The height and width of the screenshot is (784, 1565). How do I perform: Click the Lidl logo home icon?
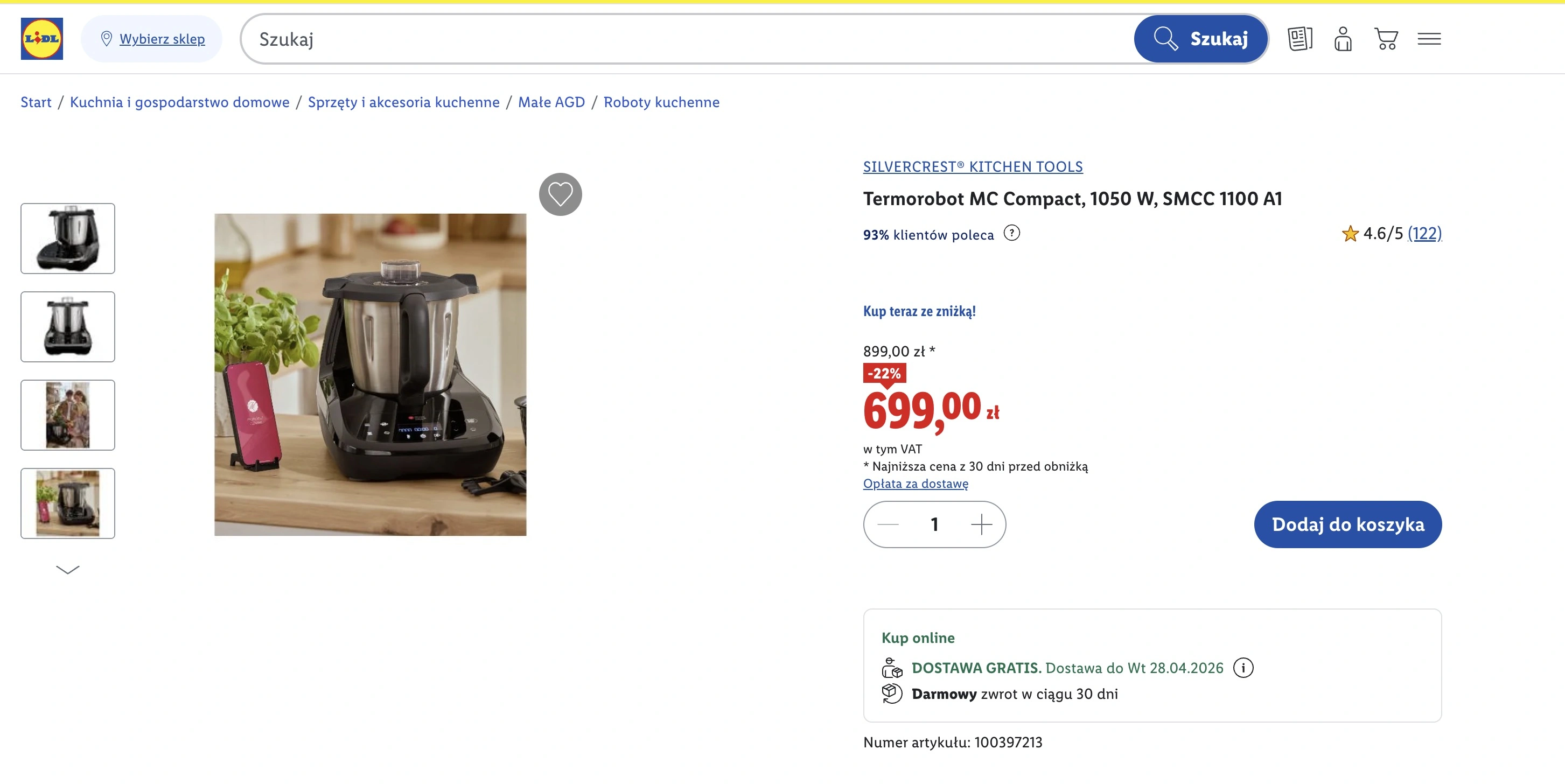42,39
